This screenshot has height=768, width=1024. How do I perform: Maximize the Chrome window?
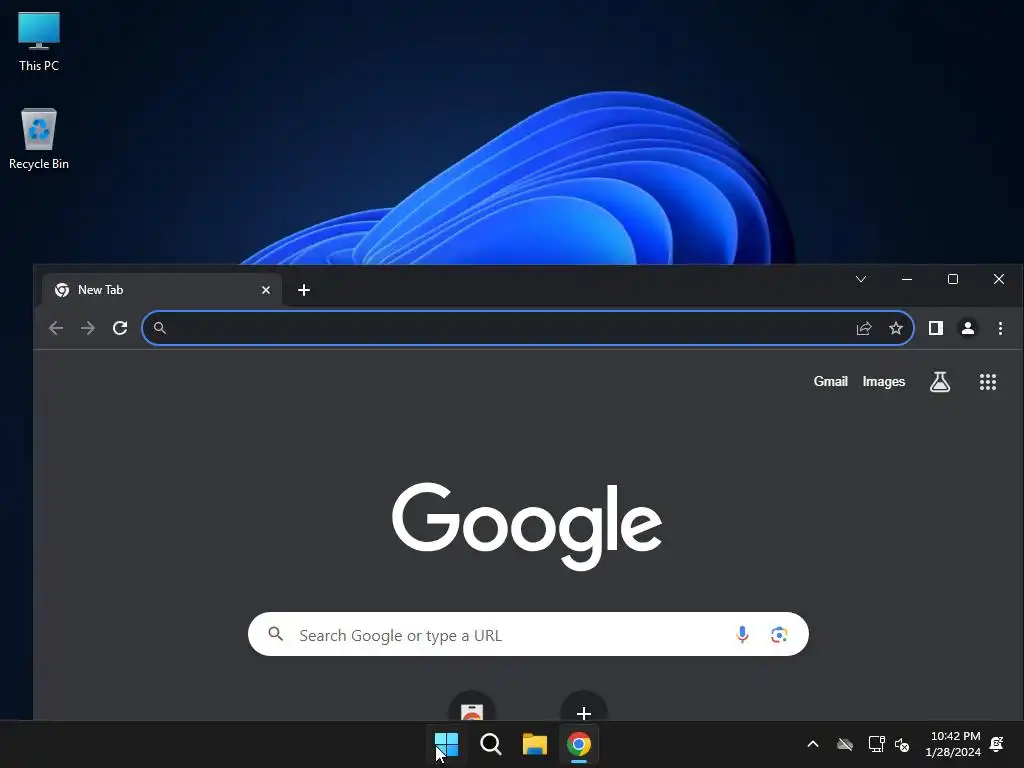pyautogui.click(x=953, y=280)
